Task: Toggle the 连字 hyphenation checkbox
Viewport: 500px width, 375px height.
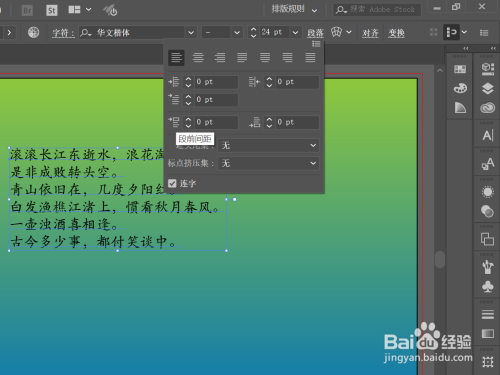Action: click(172, 183)
